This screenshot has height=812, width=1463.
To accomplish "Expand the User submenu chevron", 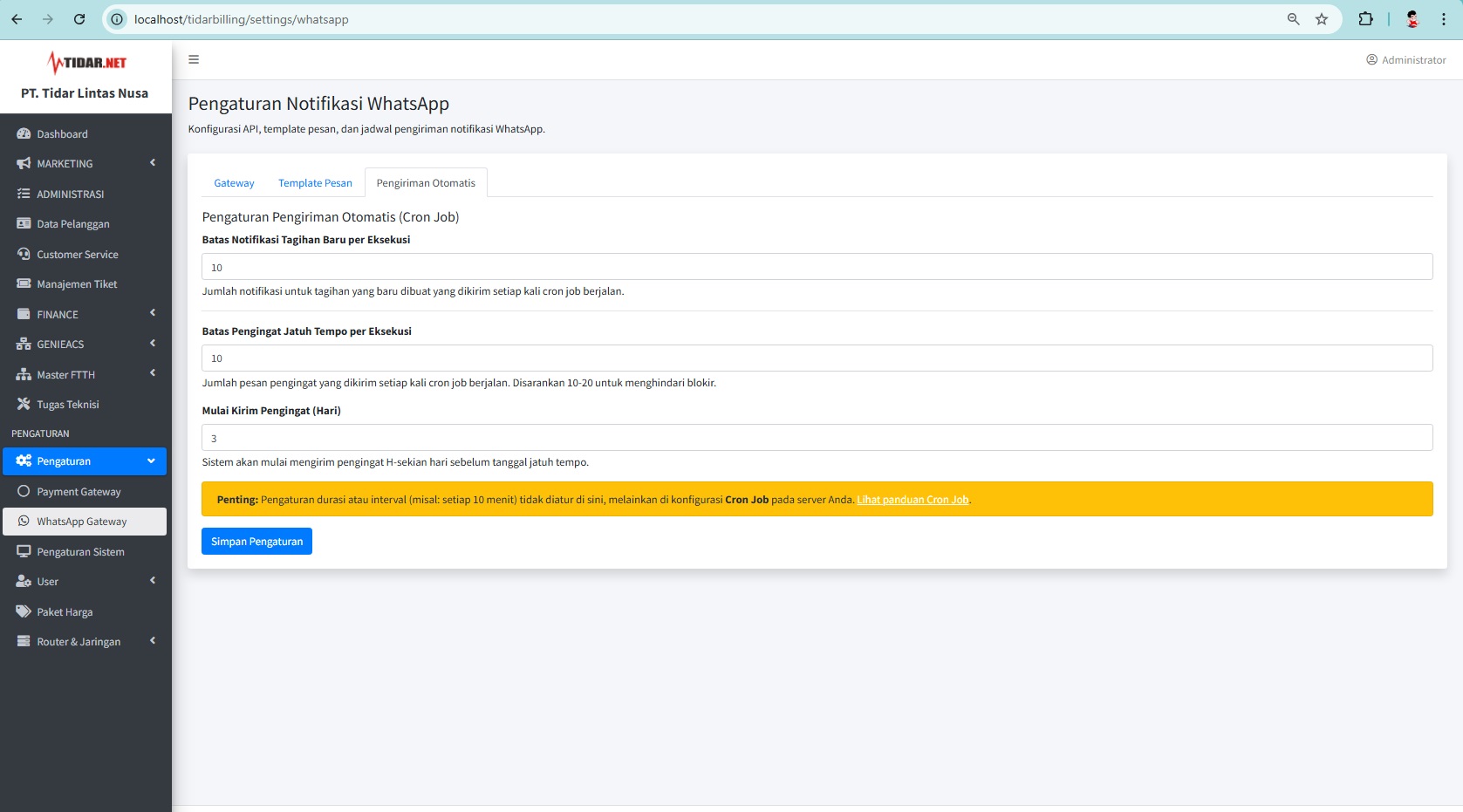I will point(153,581).
